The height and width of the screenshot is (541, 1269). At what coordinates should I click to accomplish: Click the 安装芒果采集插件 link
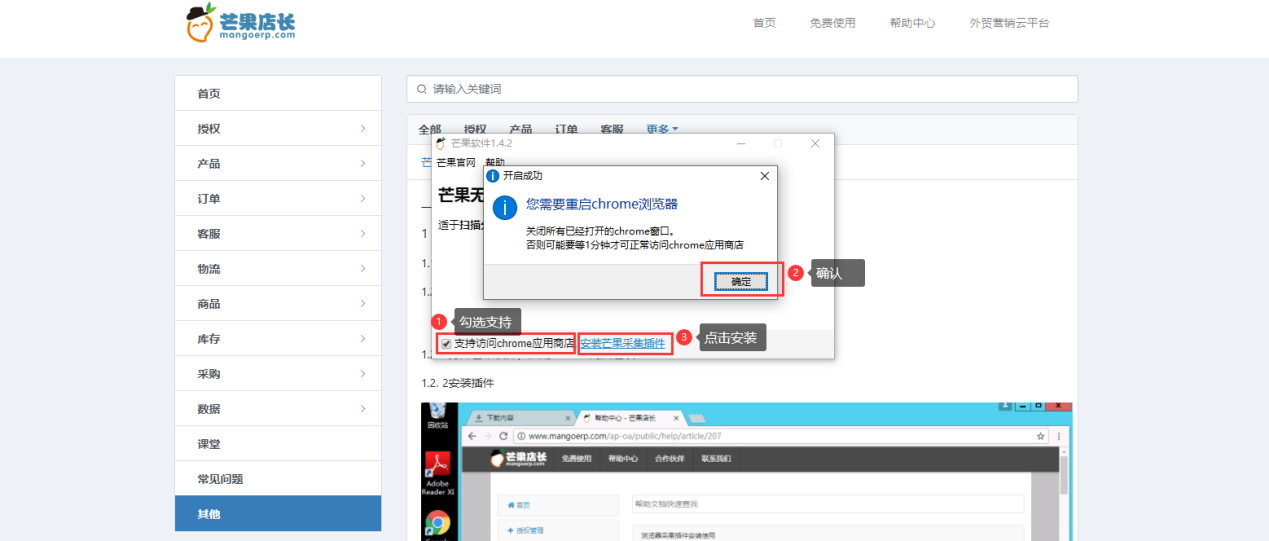pyautogui.click(x=622, y=344)
